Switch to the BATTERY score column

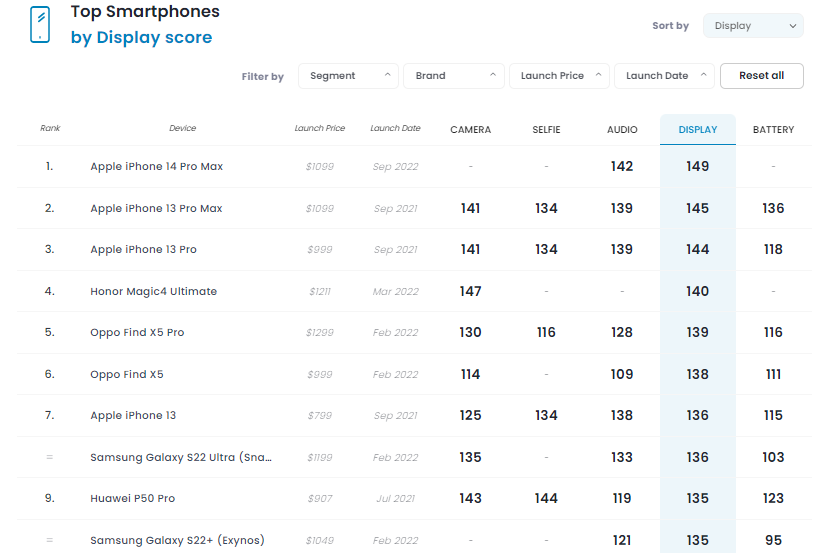click(x=773, y=130)
